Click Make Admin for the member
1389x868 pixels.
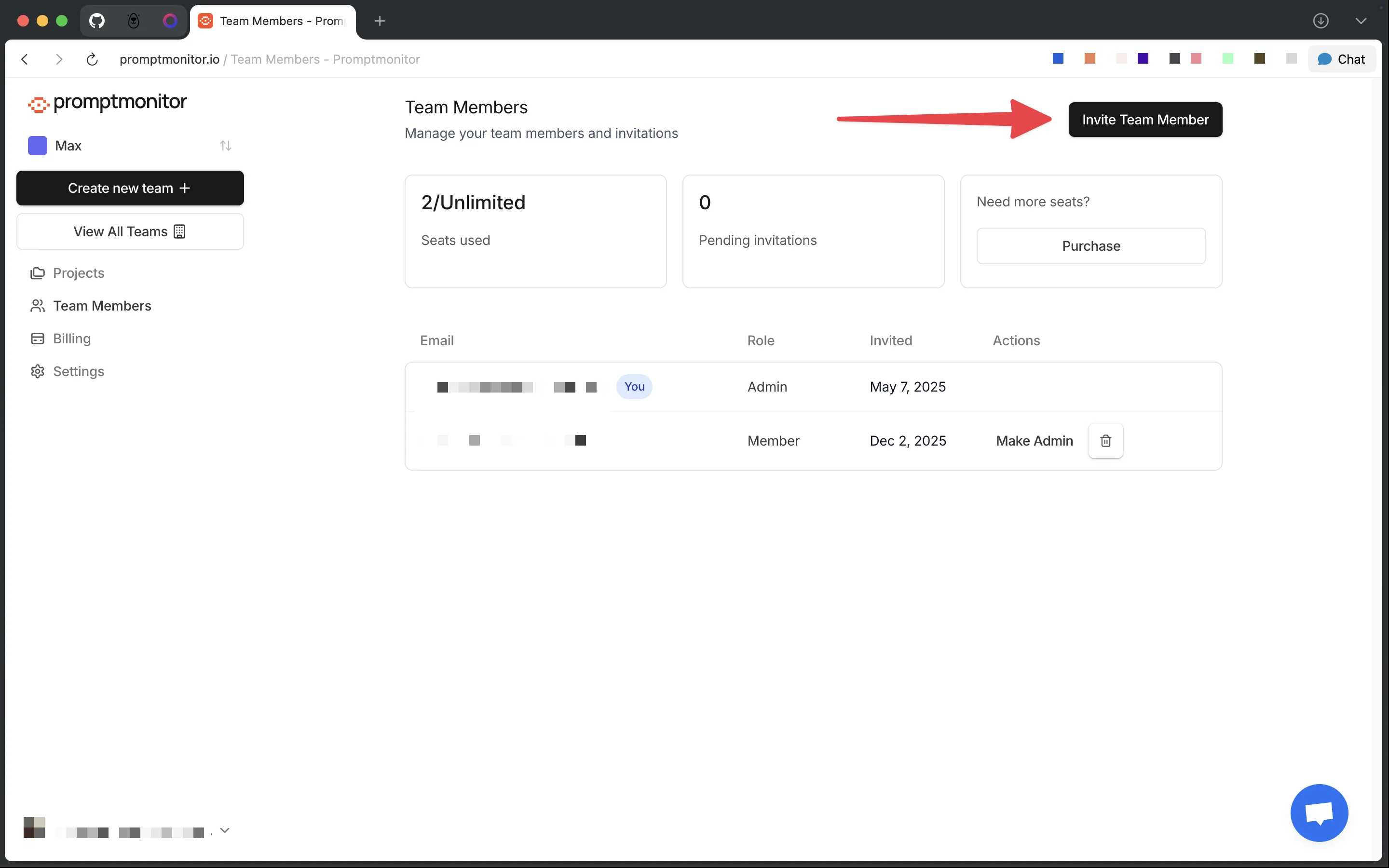pos(1034,440)
